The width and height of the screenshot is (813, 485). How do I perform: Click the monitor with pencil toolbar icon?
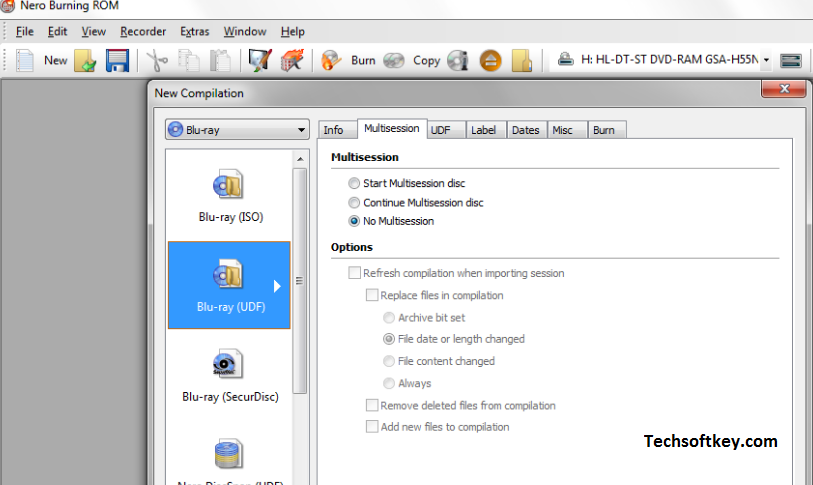point(260,61)
